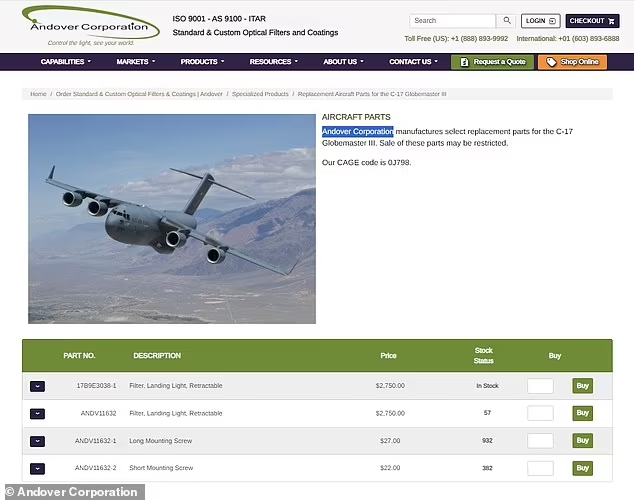634x500 pixels.
Task: Click the Price column header
Action: 389,356
